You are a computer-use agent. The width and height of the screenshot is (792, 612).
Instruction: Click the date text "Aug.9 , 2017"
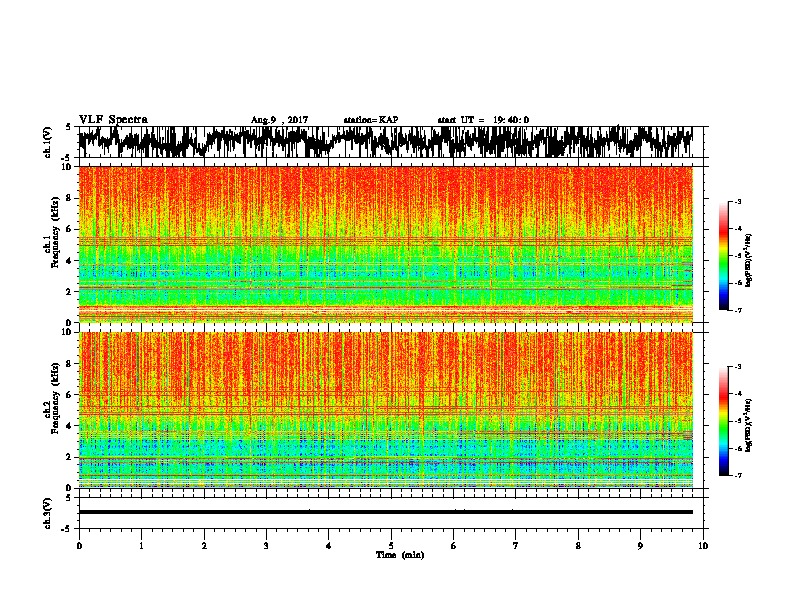[x=279, y=120]
